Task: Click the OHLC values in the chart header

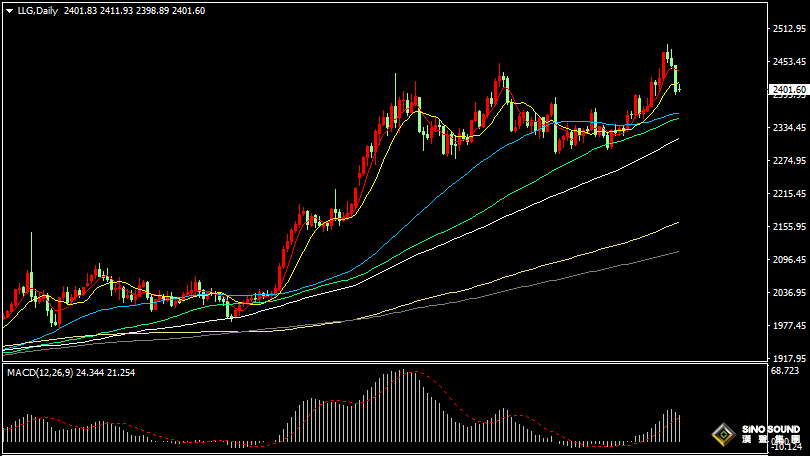Action: coord(135,10)
